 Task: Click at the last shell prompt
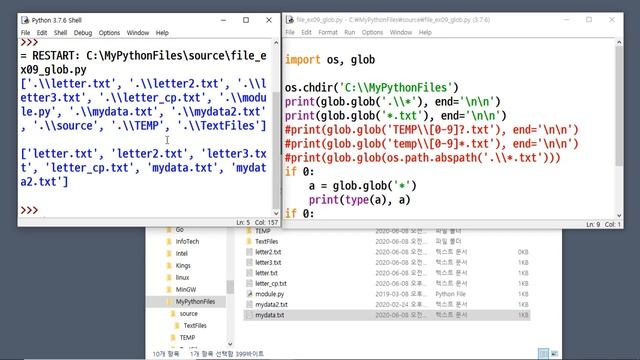click(x=29, y=210)
